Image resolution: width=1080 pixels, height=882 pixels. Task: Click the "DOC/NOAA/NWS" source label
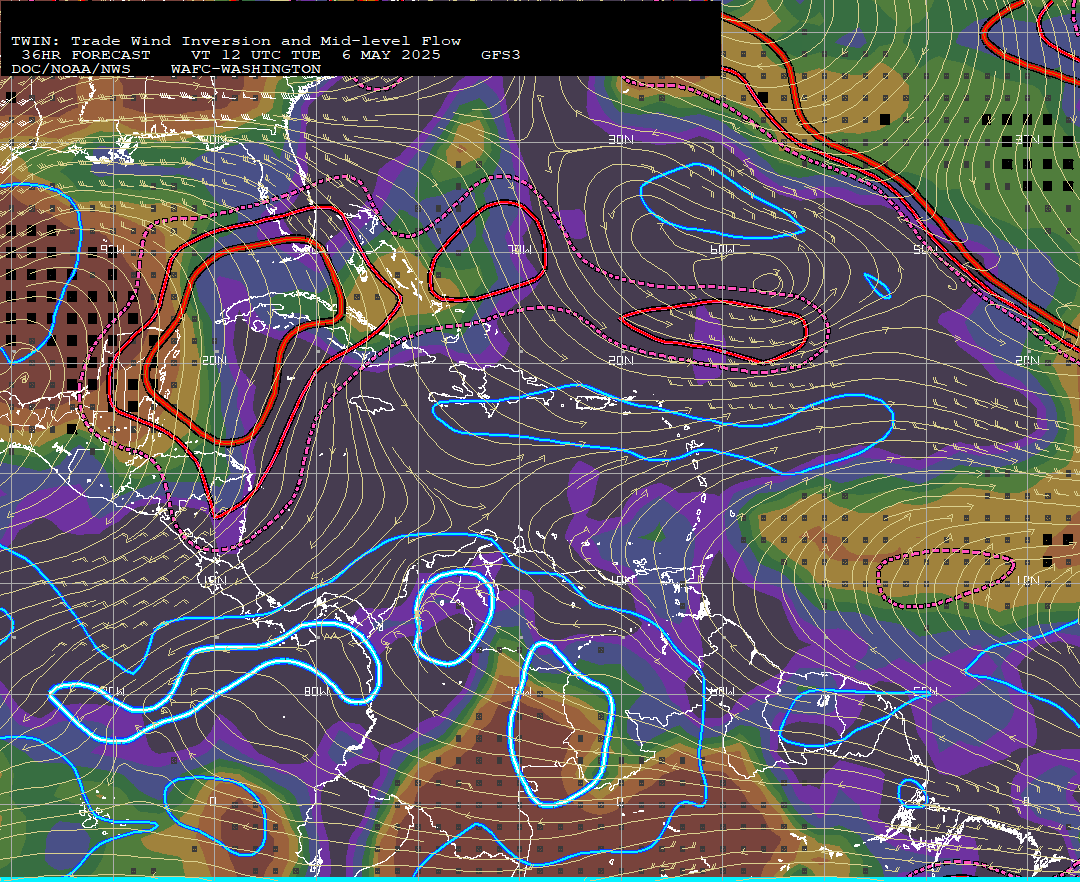70,70
